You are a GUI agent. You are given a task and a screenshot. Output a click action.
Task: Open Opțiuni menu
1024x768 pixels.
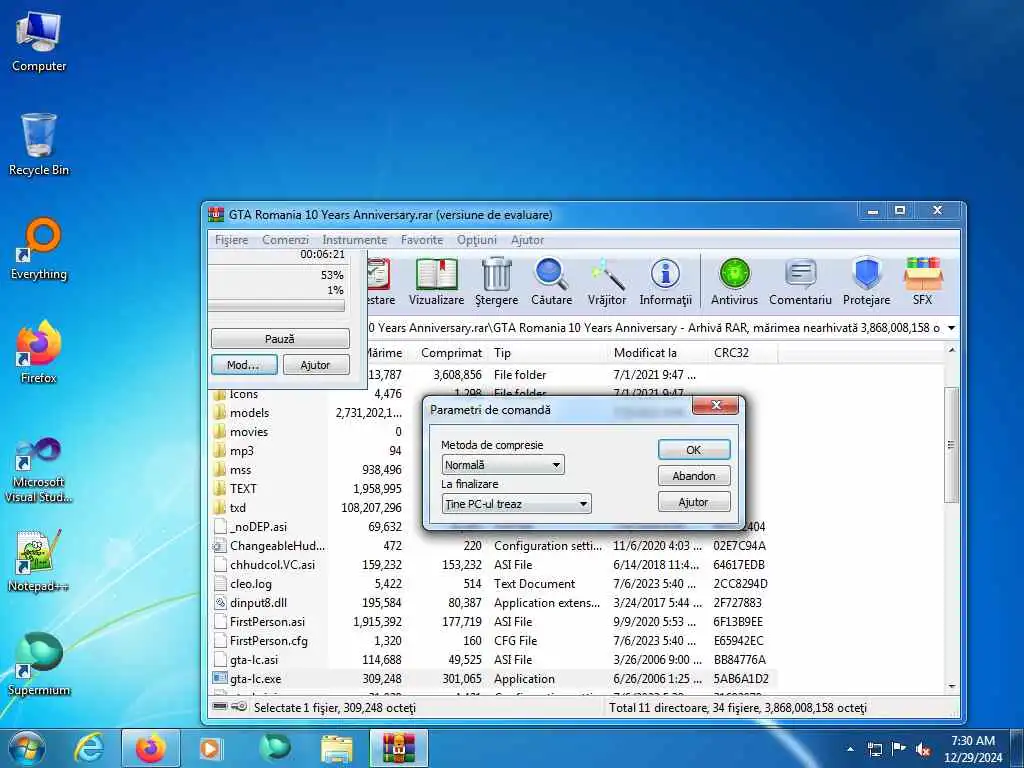pos(477,240)
